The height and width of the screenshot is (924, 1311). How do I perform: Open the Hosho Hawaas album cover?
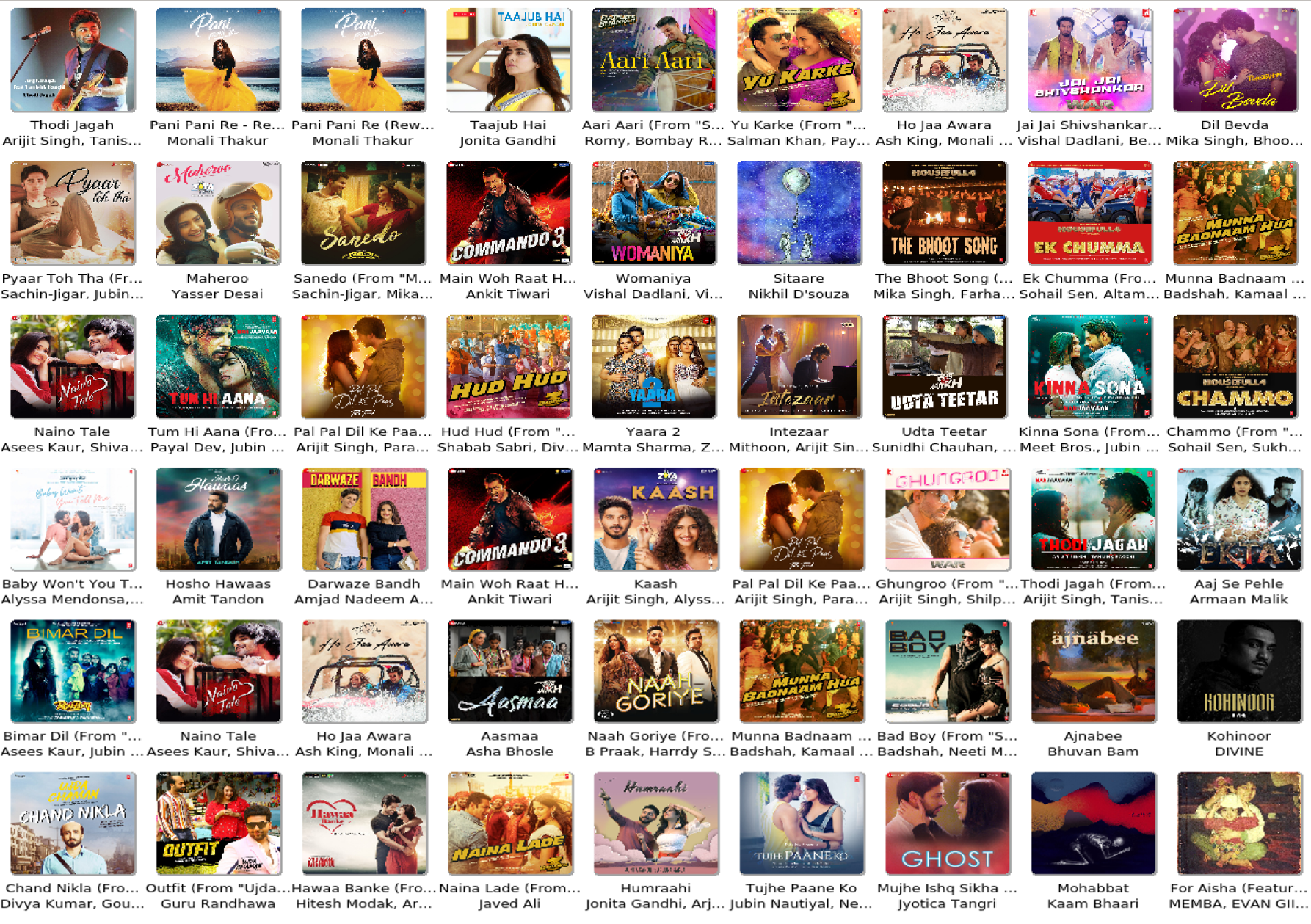coord(218,520)
